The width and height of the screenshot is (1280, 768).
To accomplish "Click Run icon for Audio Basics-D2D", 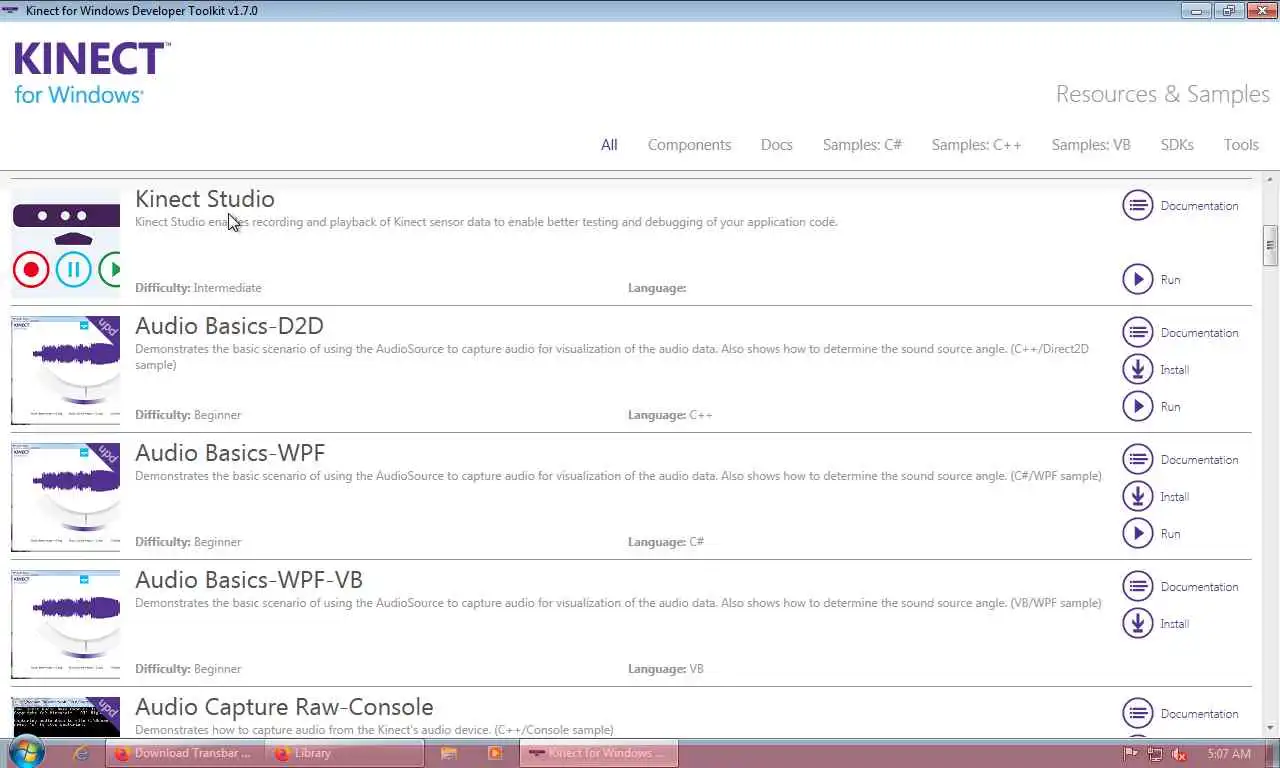I will coord(1137,406).
